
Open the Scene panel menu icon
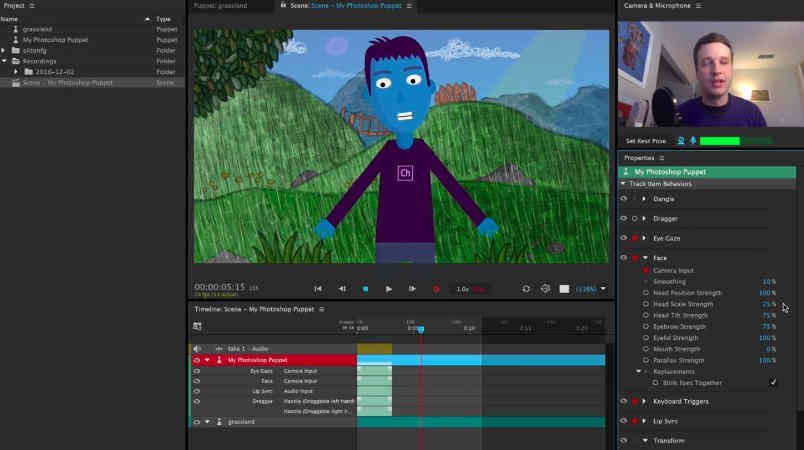click(409, 6)
